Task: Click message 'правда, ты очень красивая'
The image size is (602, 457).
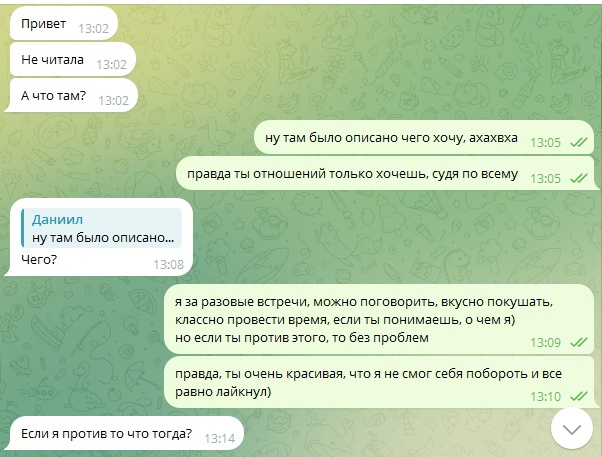Action: (x=379, y=382)
